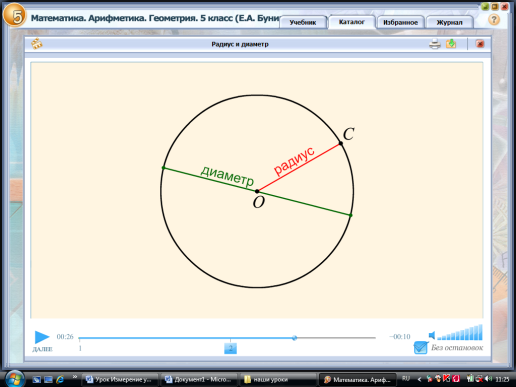This screenshot has width=516, height=387.
Task: Launch Internet Explorer from quick launch
Action: (60, 379)
